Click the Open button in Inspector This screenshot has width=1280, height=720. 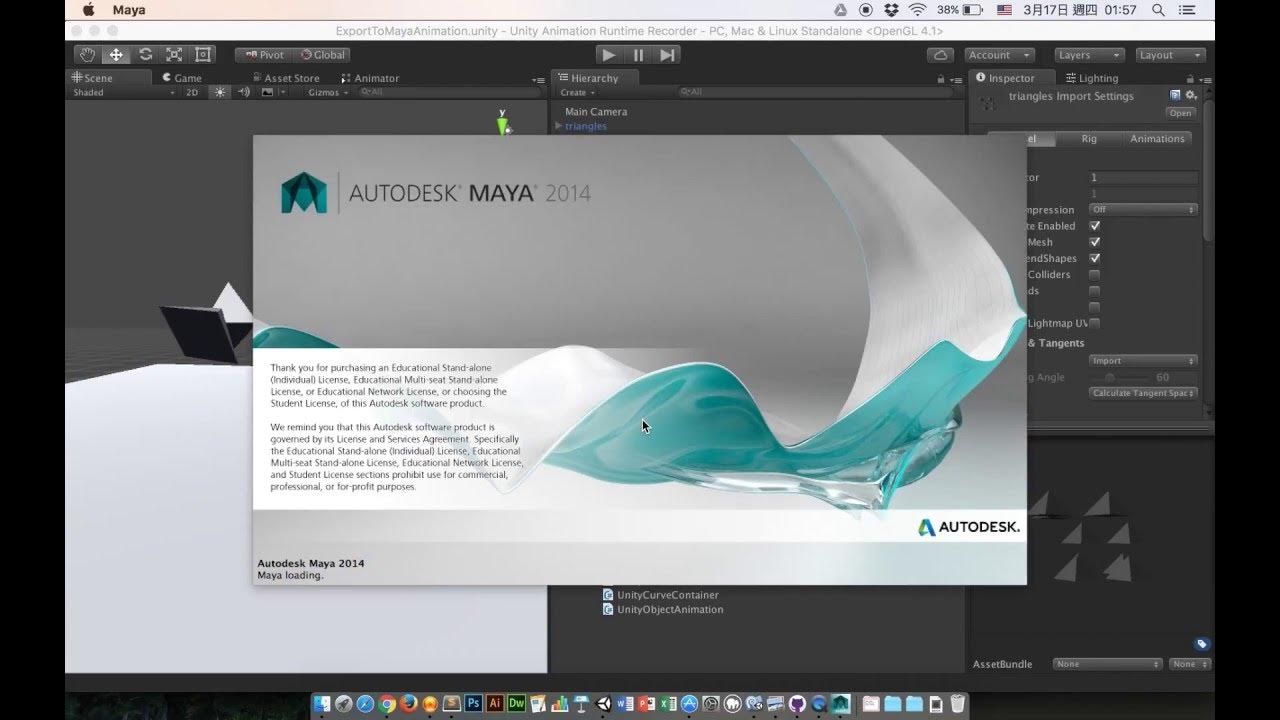[1181, 113]
